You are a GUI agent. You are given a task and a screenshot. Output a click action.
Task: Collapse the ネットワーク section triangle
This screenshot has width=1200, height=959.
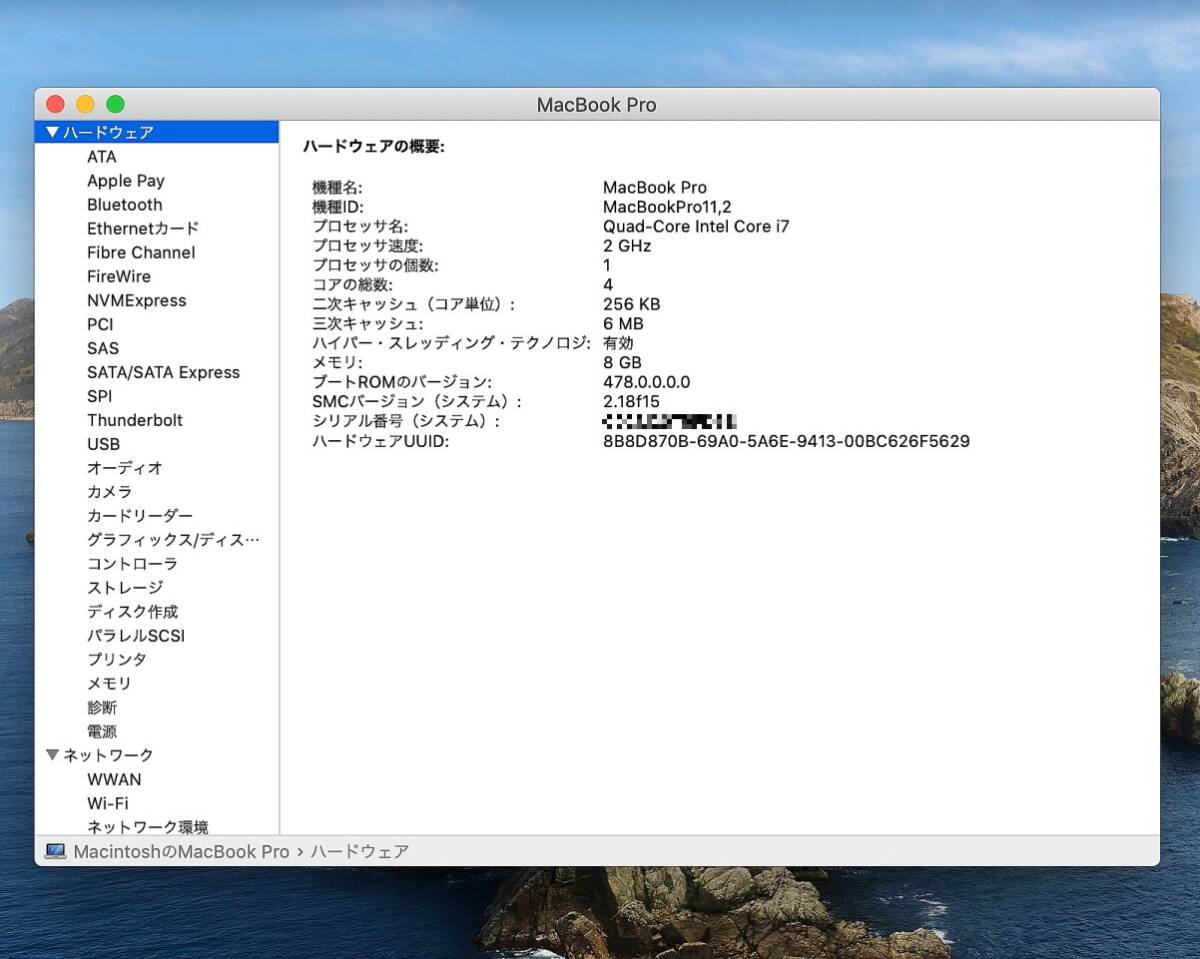[52, 755]
